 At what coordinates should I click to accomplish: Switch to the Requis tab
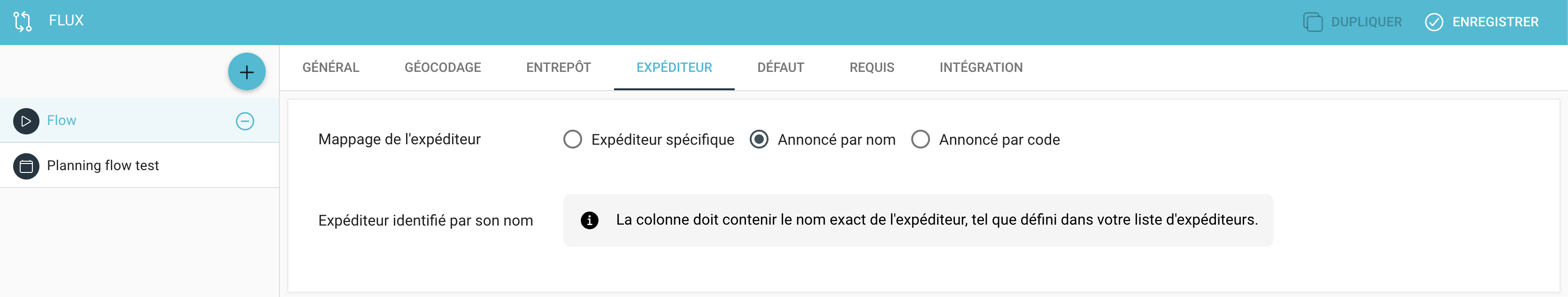tap(872, 68)
